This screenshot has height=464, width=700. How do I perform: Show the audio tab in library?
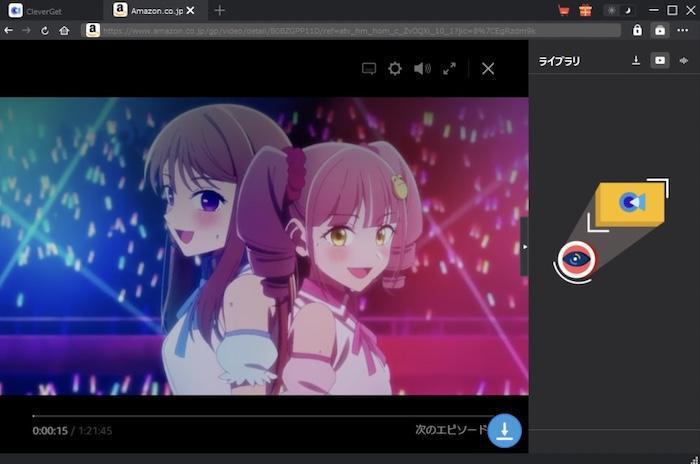[683, 60]
